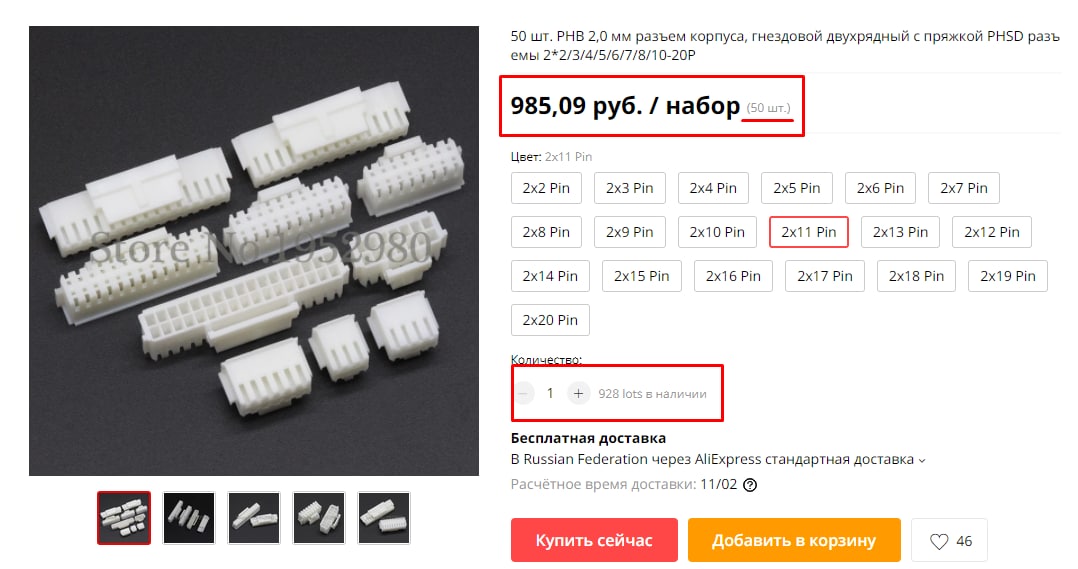The image size is (1078, 569).
Task: Choose the 2x7 Pin option
Action: (963, 188)
